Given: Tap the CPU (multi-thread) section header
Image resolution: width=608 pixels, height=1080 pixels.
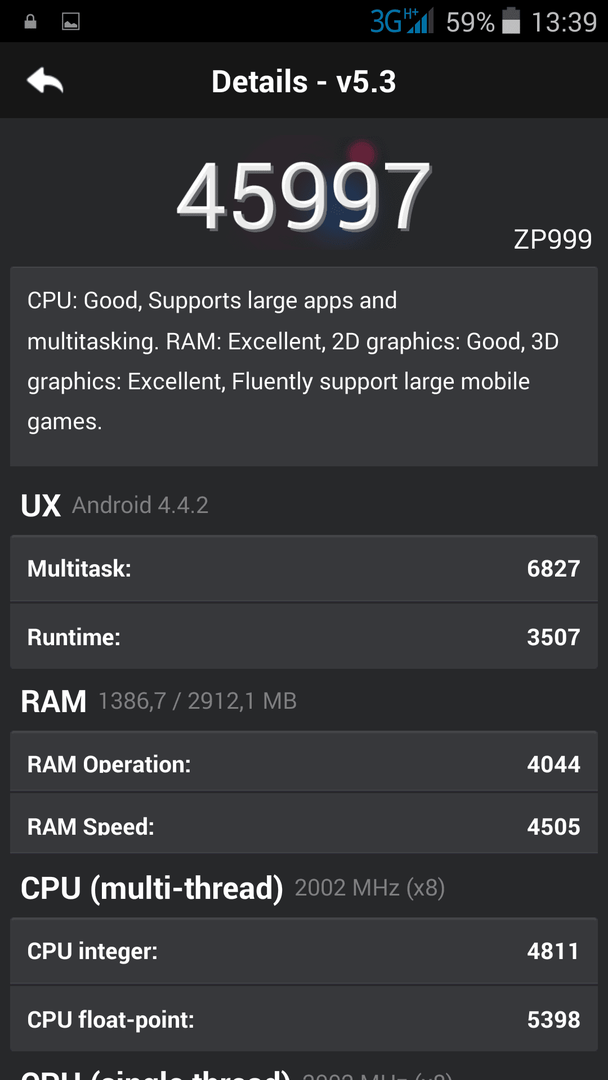Looking at the screenshot, I should click(x=233, y=888).
